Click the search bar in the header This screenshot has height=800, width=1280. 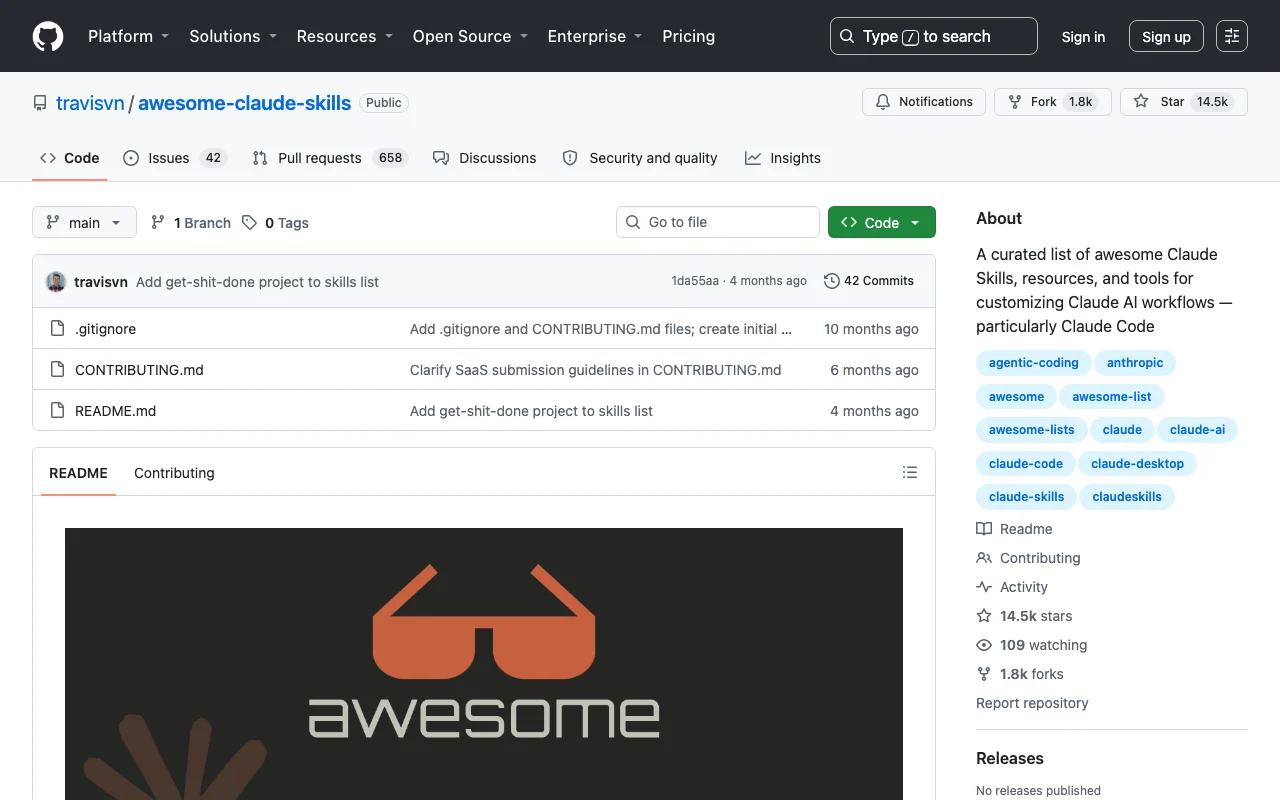[934, 36]
